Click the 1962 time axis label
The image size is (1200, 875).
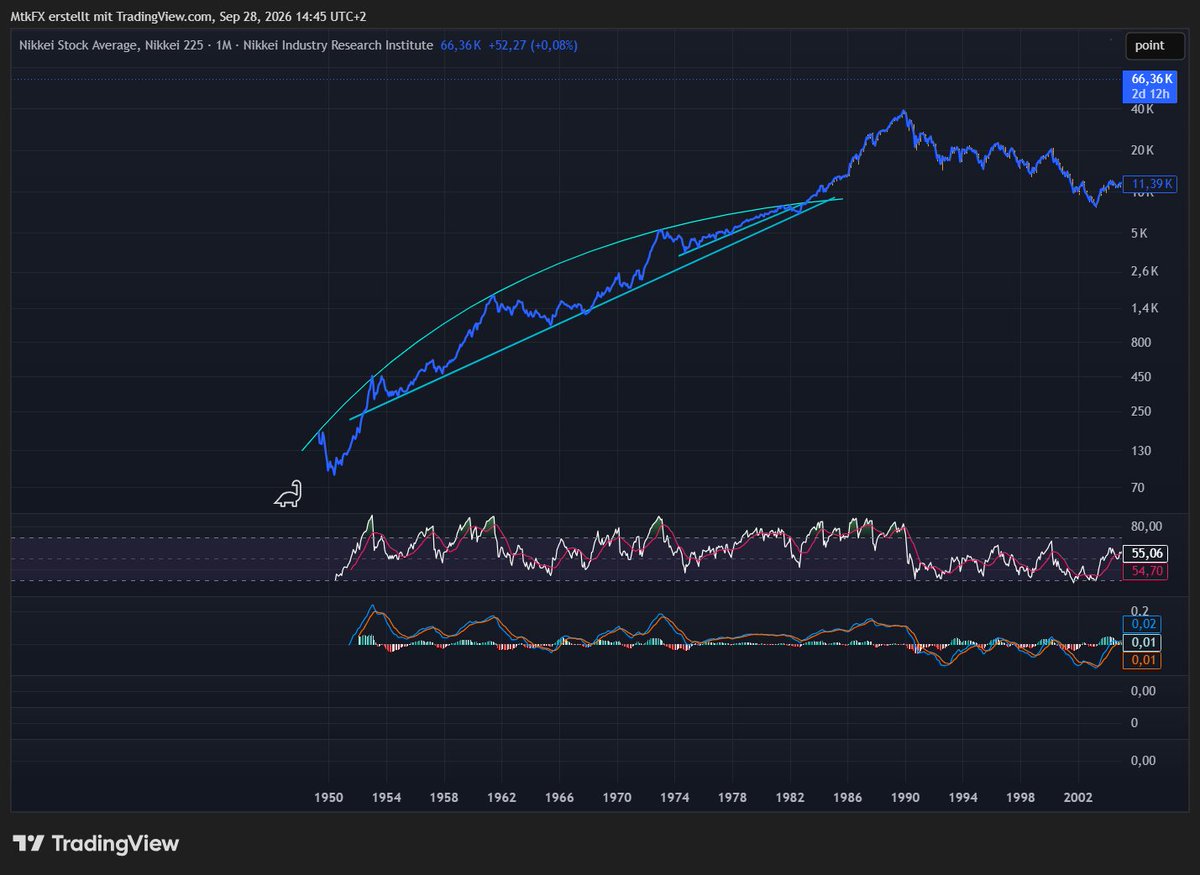click(x=502, y=797)
